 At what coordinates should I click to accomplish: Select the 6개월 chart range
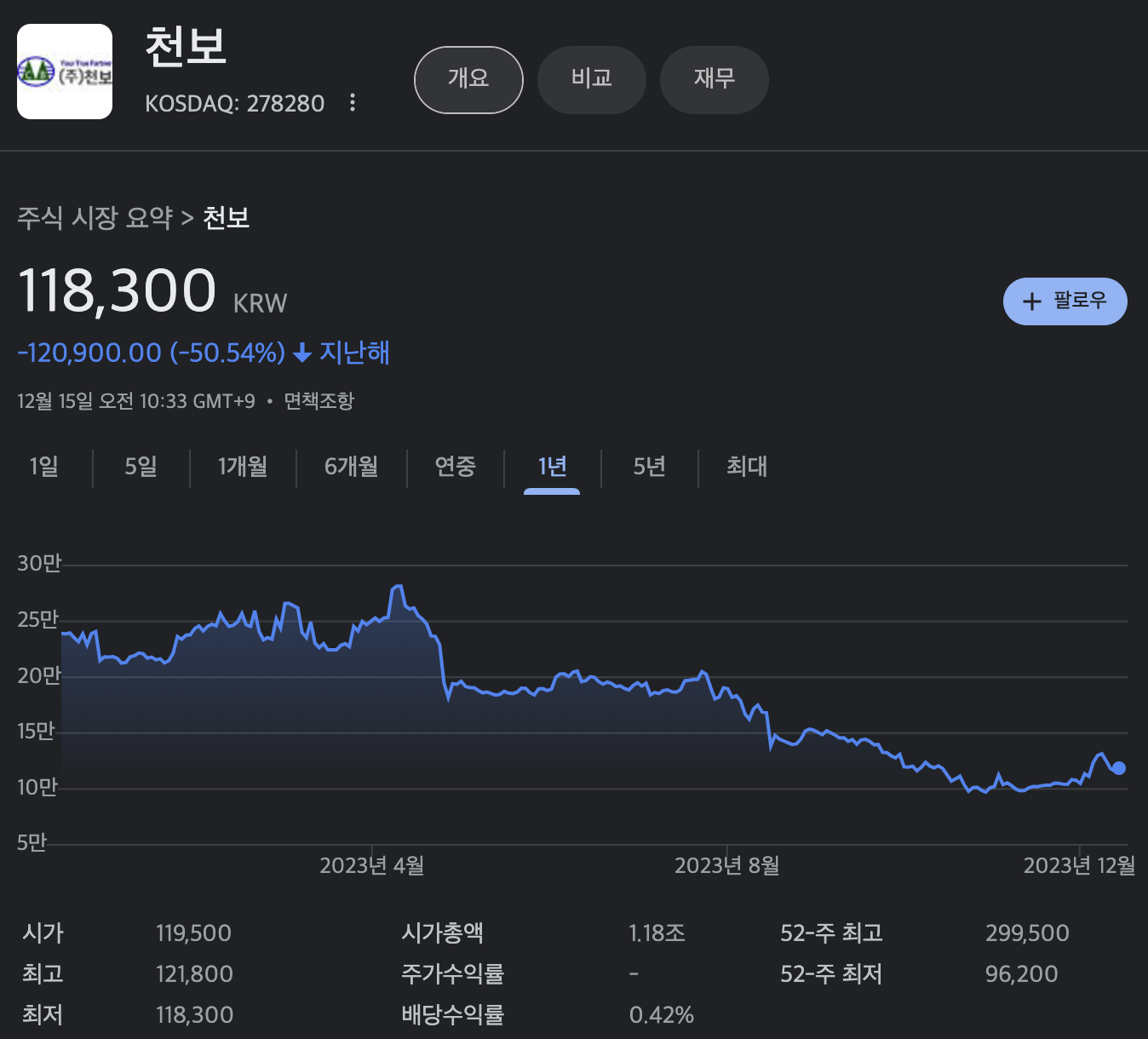pos(352,467)
